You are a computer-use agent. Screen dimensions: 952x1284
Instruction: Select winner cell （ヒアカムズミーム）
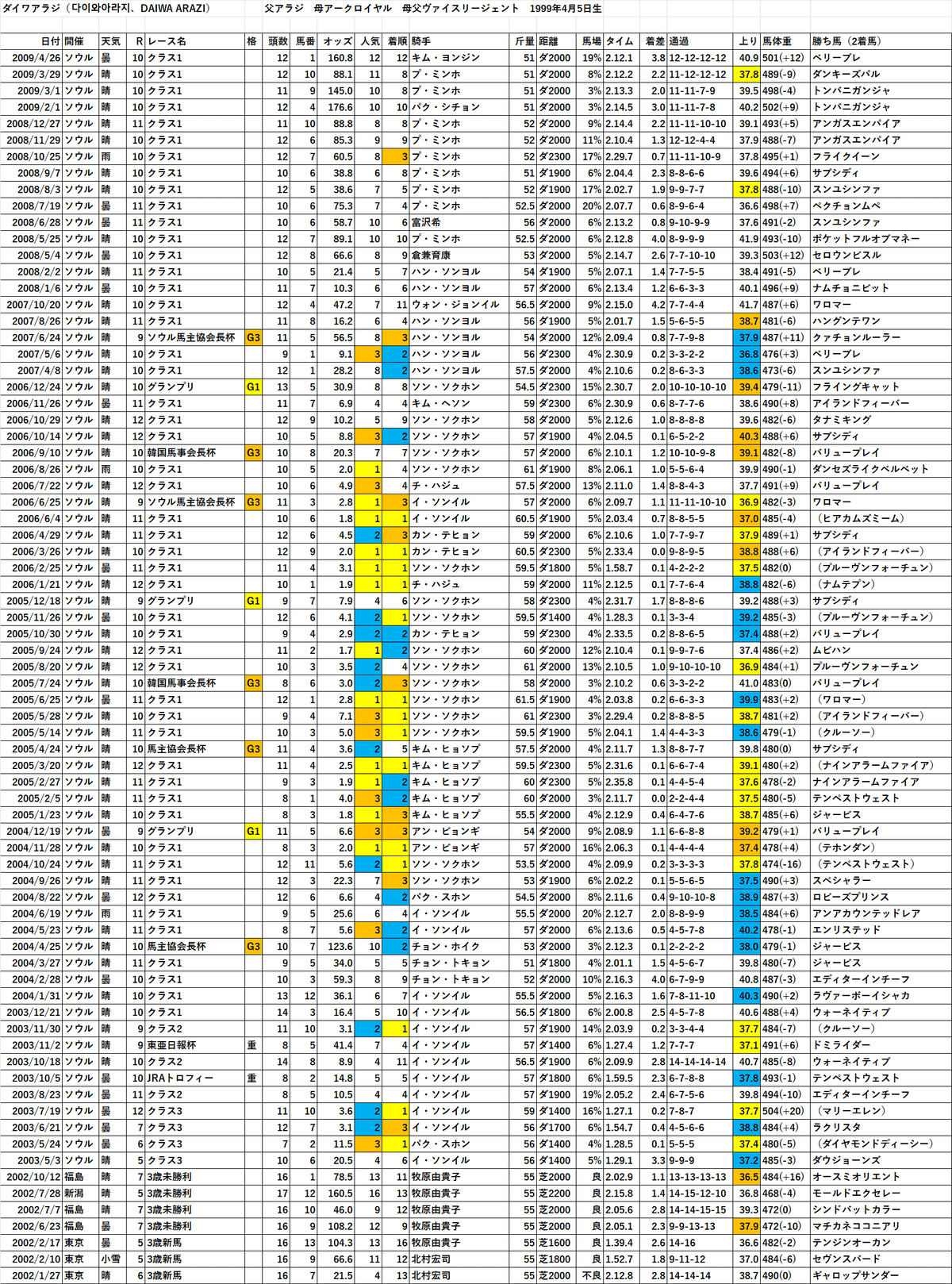point(859,518)
